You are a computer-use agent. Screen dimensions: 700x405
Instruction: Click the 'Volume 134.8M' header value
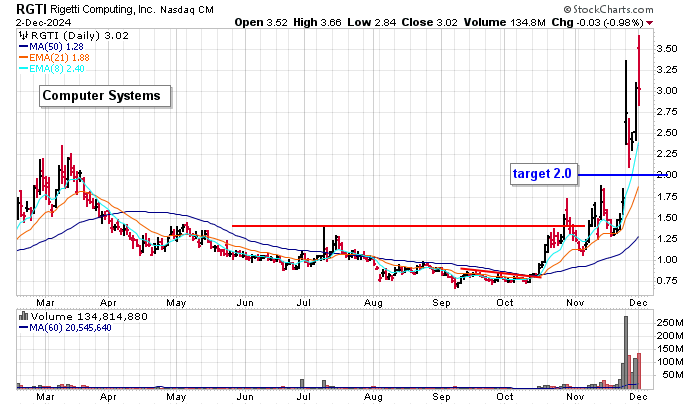point(504,22)
